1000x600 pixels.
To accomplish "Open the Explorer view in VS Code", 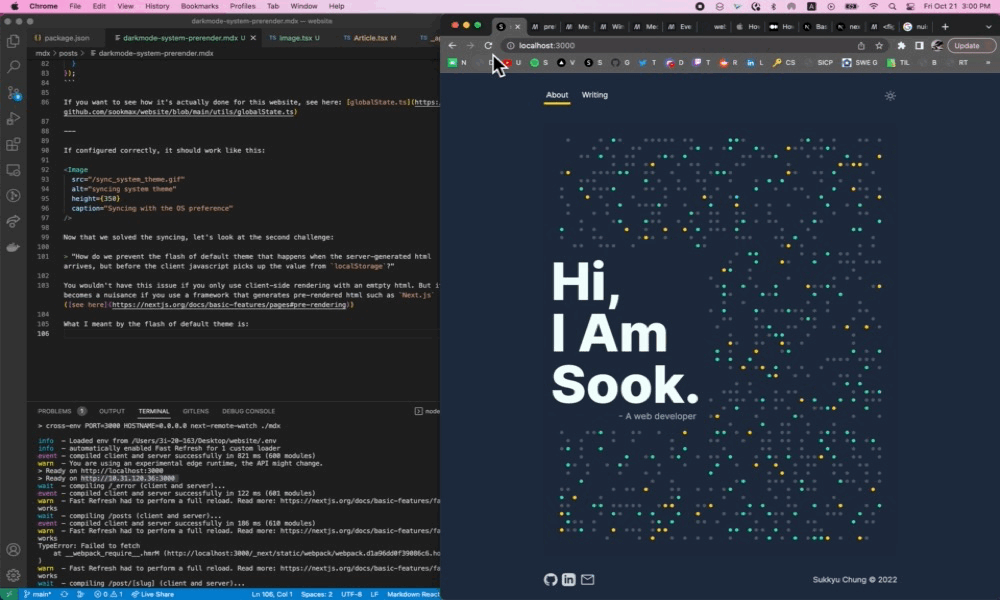I will (13, 41).
